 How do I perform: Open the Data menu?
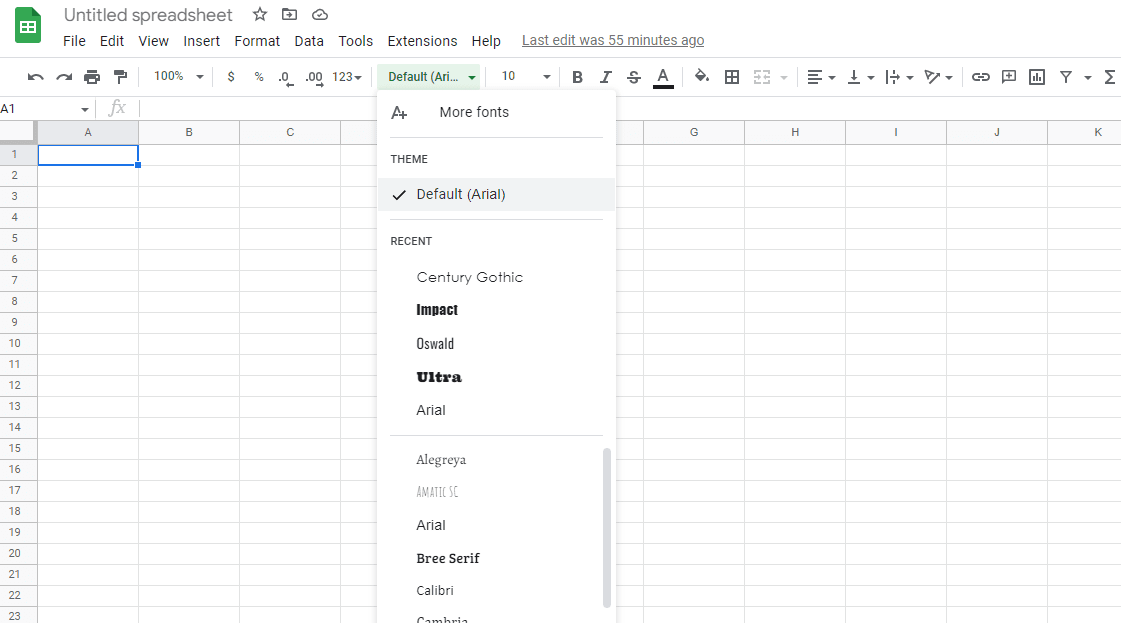[x=309, y=41]
